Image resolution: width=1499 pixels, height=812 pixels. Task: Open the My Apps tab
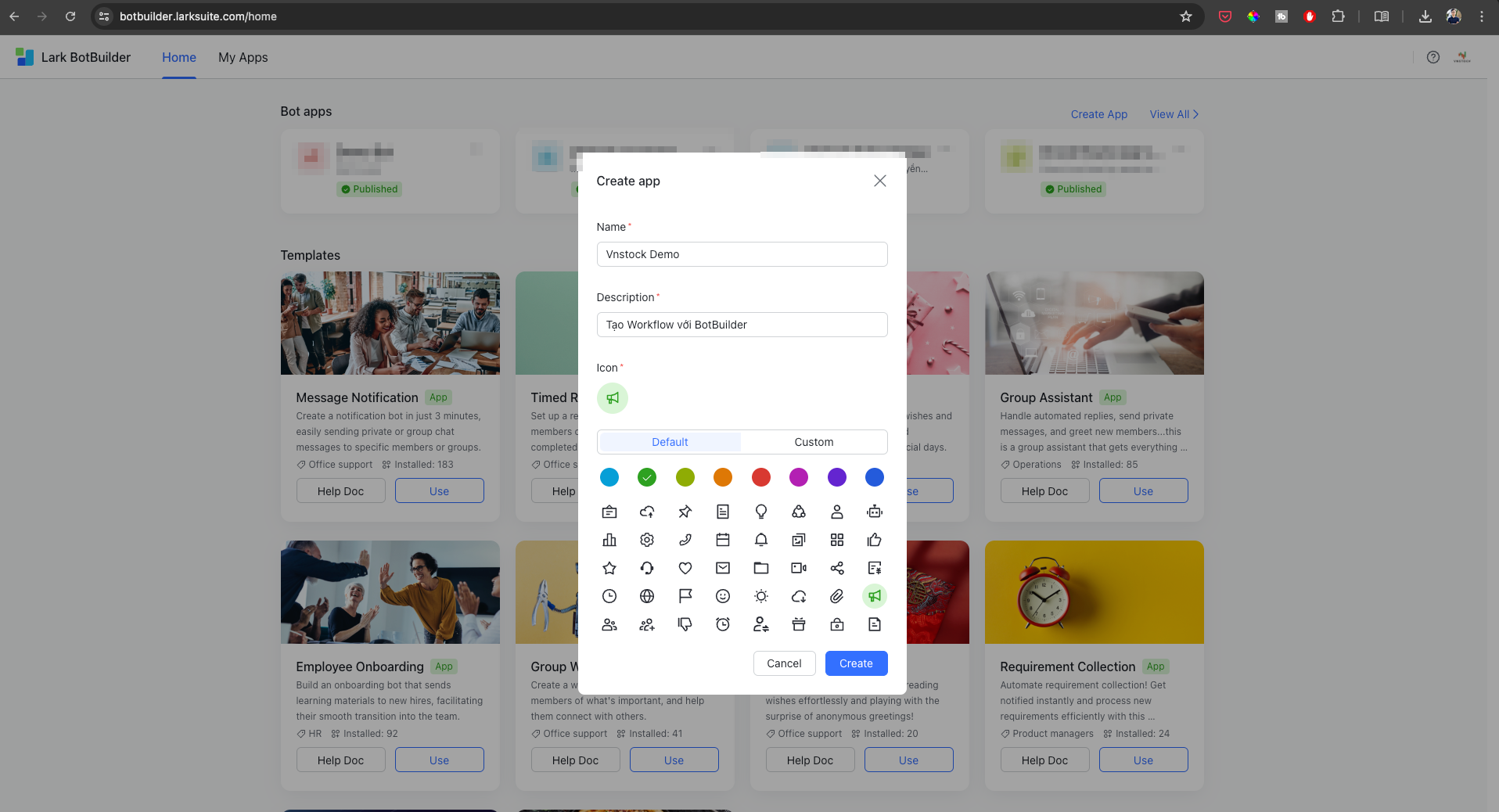point(243,57)
